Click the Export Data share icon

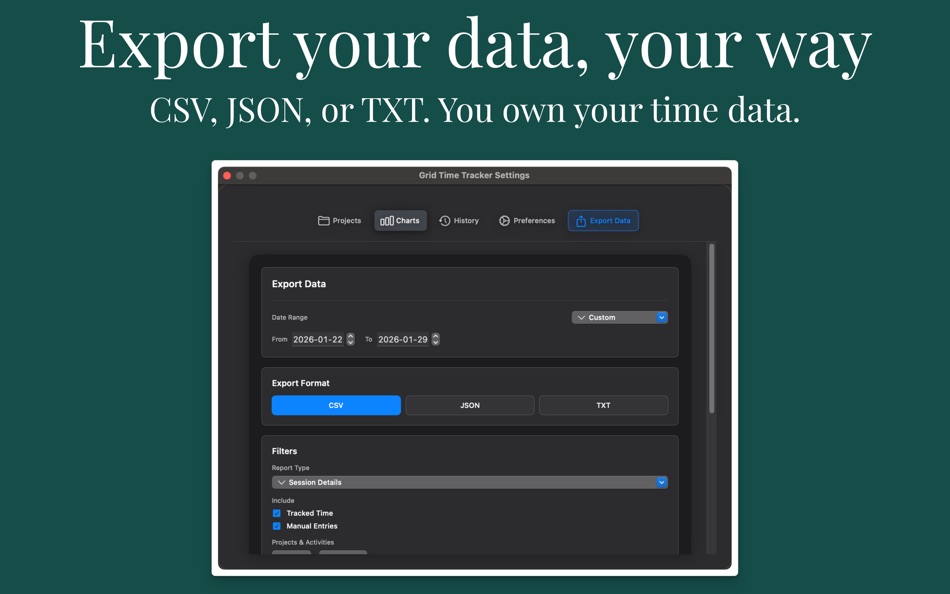coord(580,220)
